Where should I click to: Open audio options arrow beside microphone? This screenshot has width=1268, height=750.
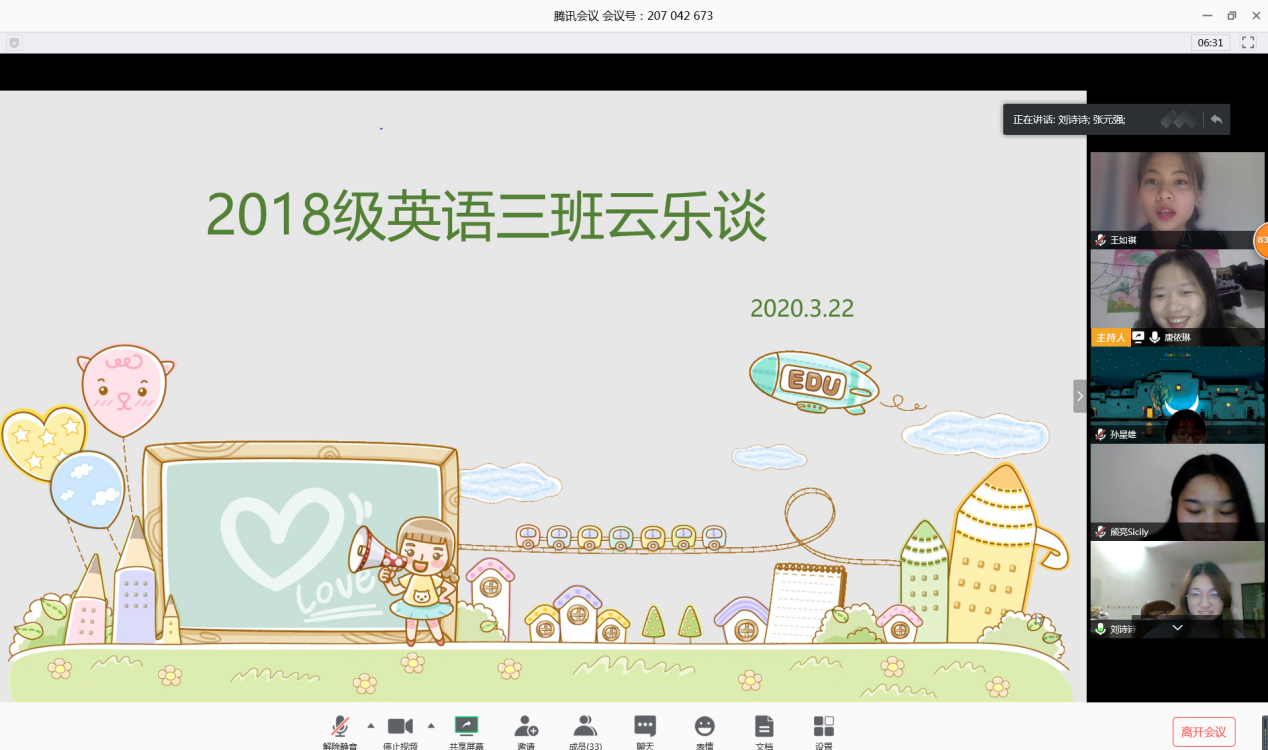point(371,726)
